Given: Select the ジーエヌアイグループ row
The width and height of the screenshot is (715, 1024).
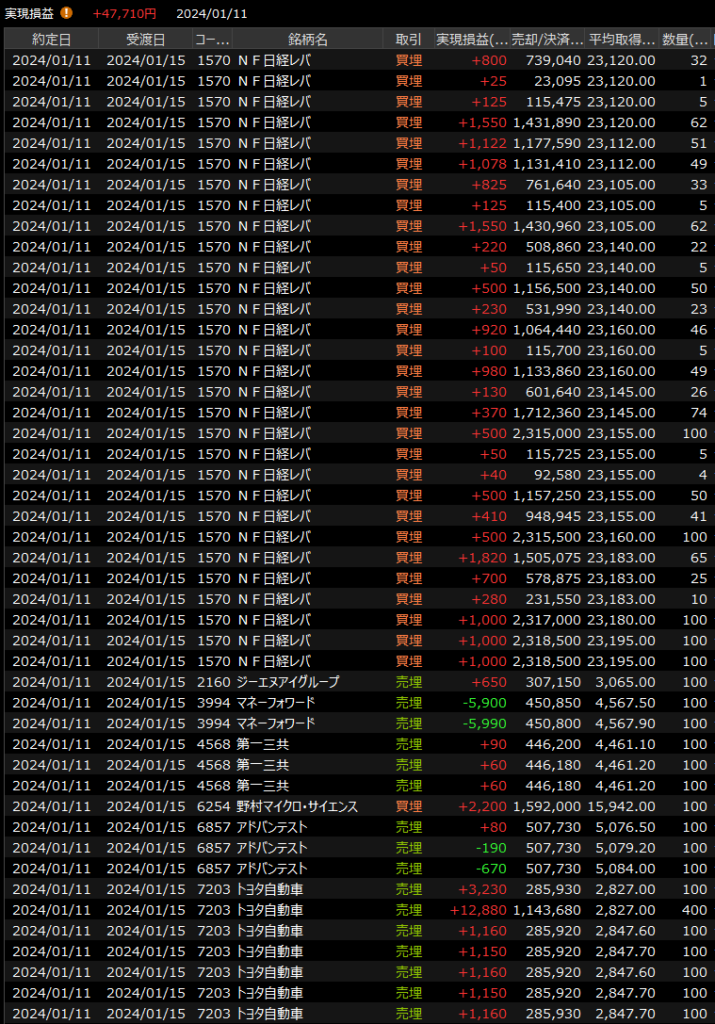Looking at the screenshot, I should pos(288,682).
